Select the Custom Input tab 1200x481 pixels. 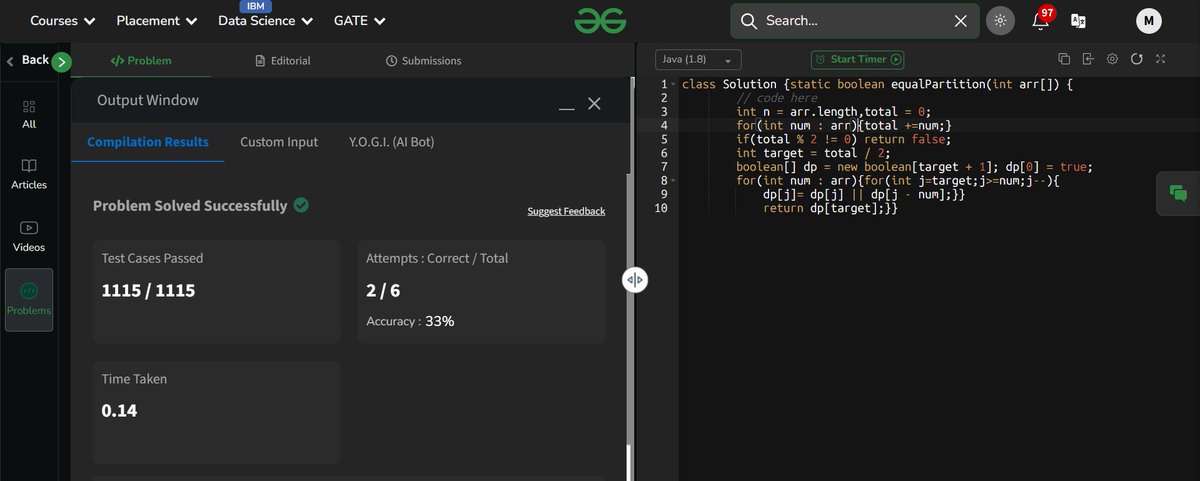279,142
